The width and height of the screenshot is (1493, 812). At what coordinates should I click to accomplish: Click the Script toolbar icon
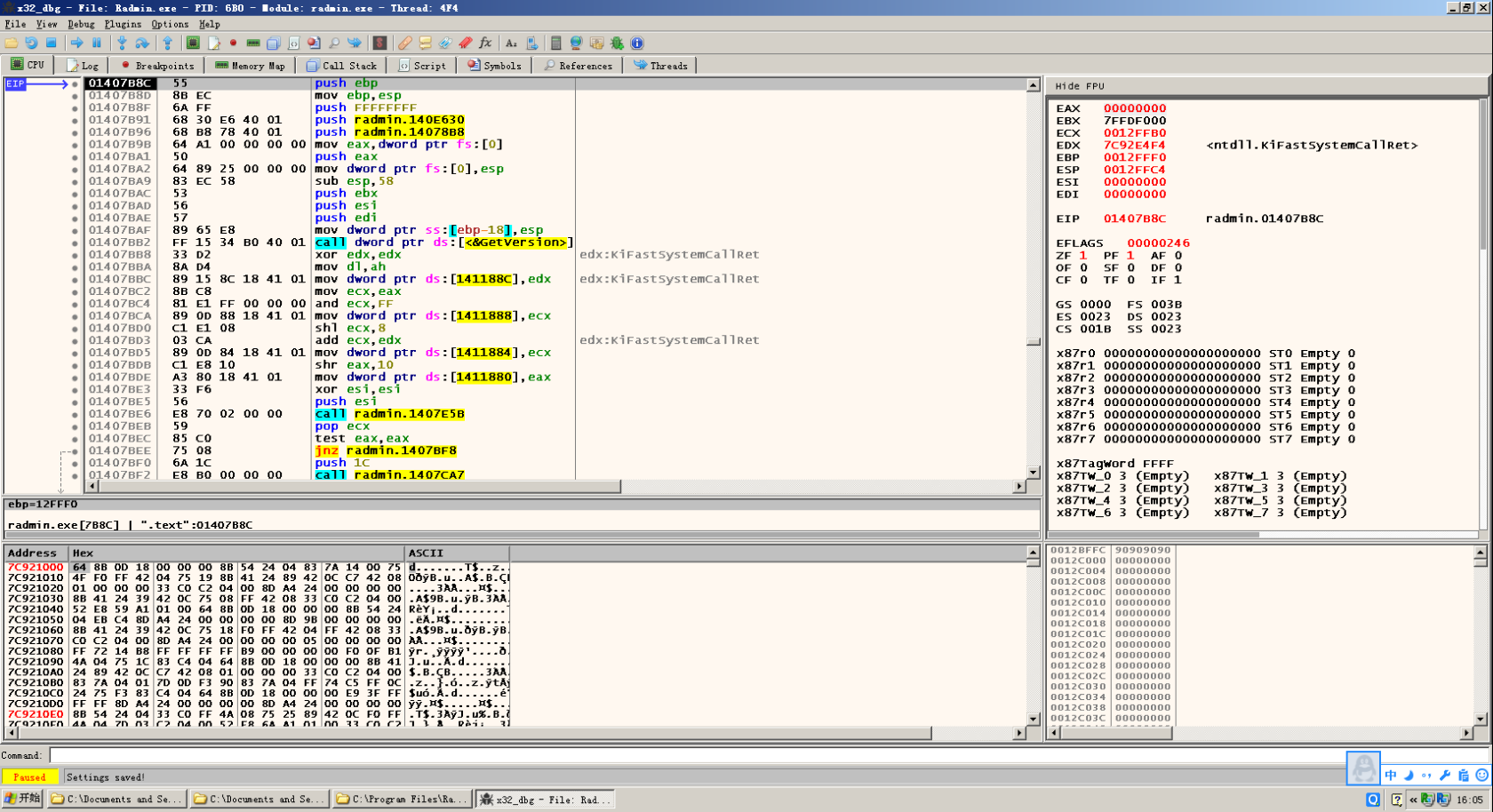[293, 43]
